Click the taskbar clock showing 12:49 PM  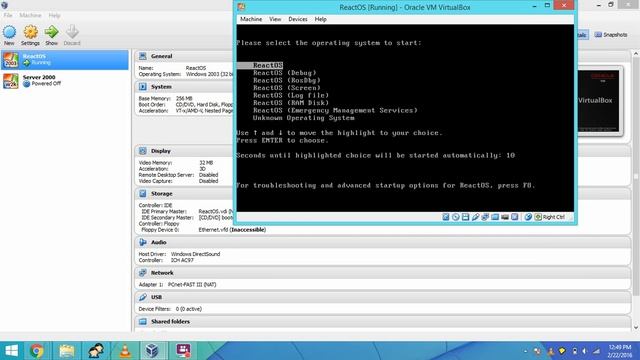(620, 351)
